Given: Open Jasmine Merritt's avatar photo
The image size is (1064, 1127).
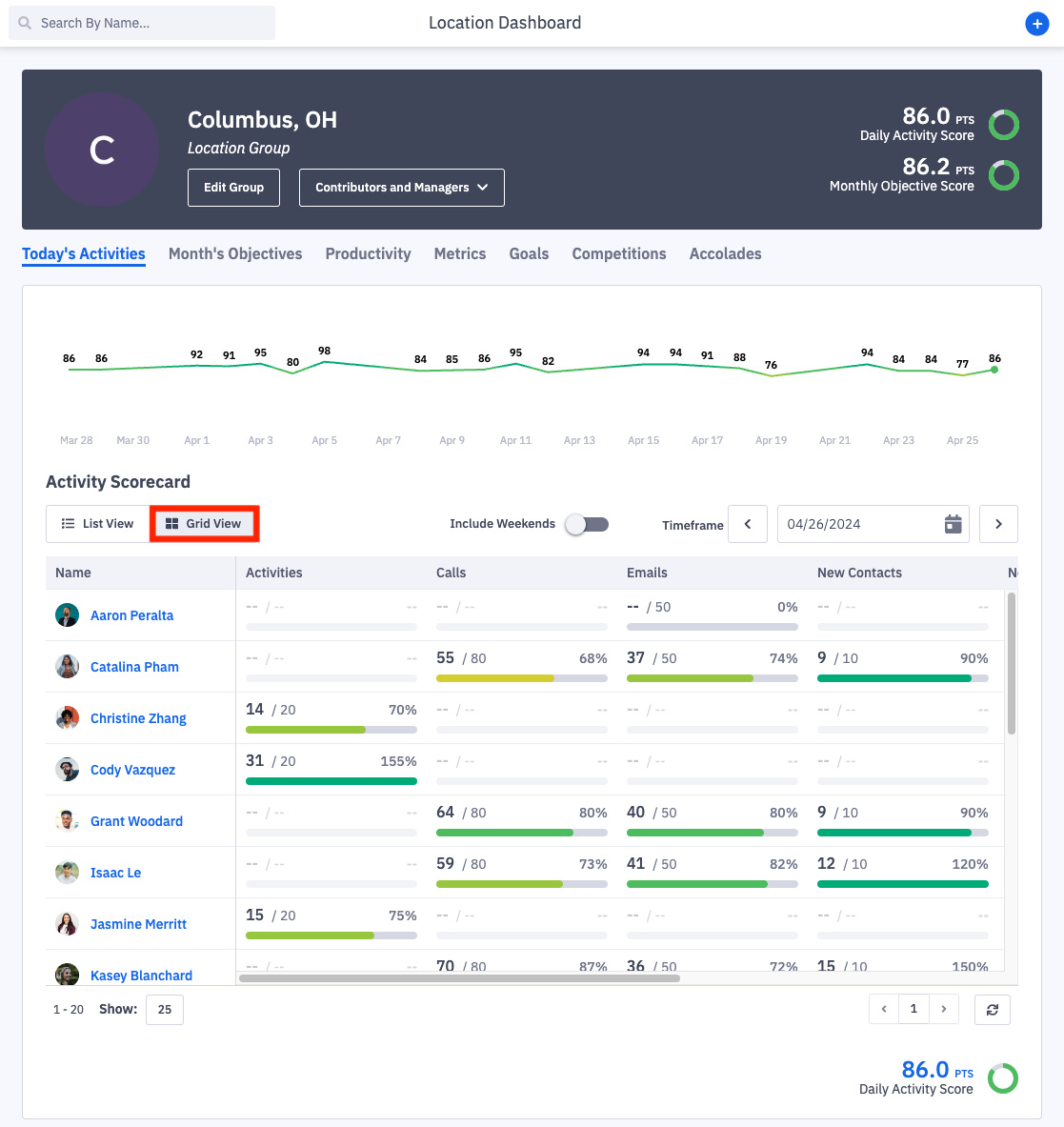Looking at the screenshot, I should click(x=67, y=923).
